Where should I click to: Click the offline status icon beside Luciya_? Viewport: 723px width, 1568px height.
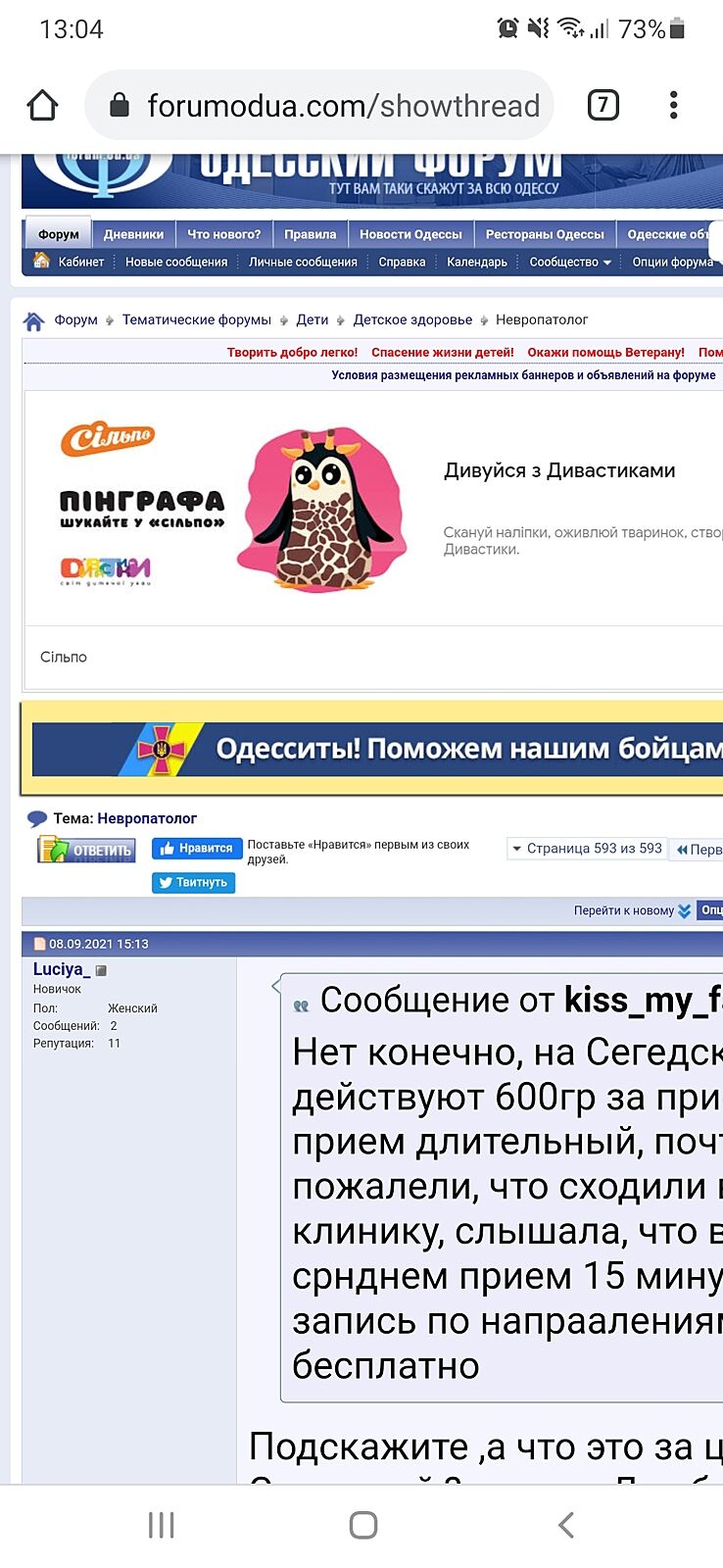click(x=101, y=970)
